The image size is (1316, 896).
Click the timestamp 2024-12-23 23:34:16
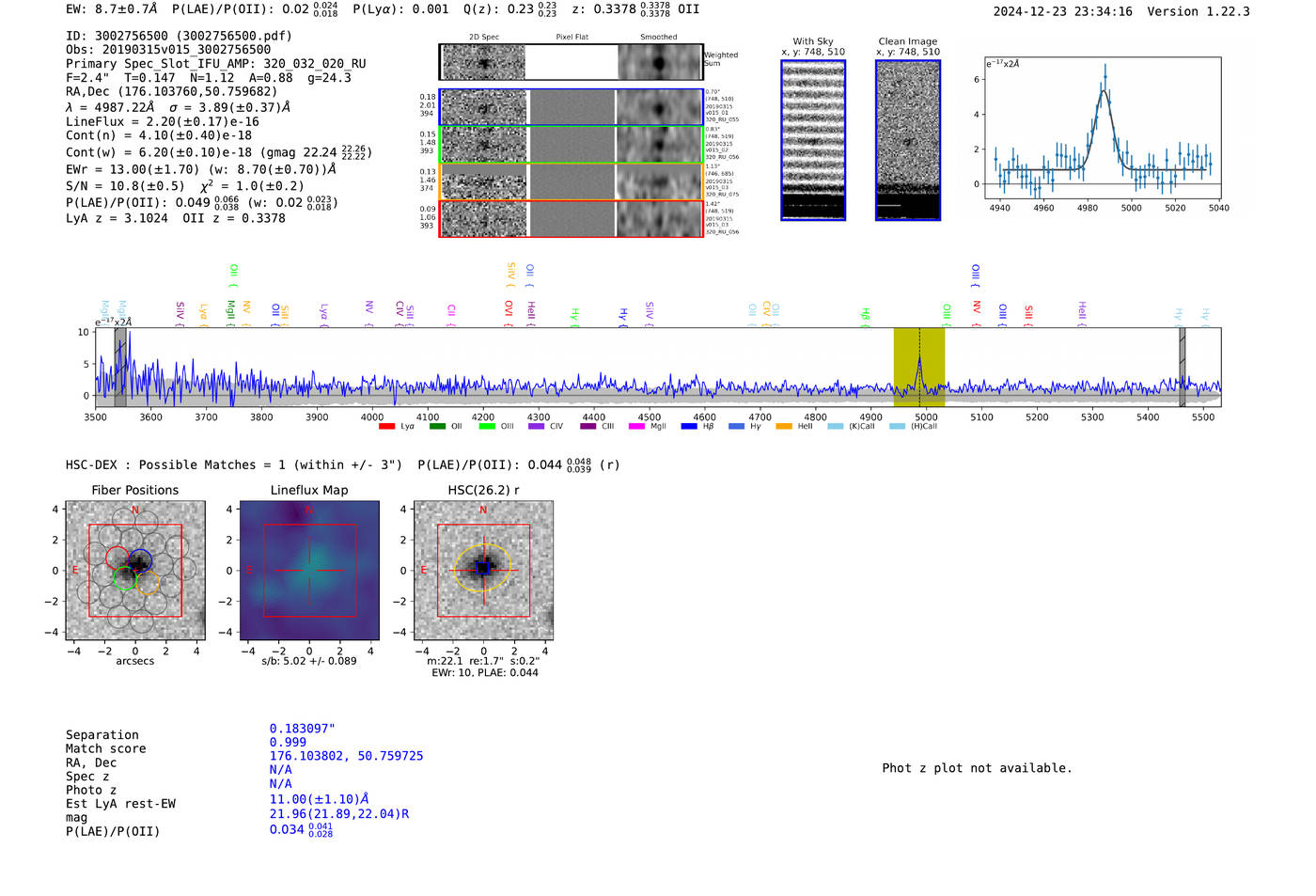point(1062,11)
